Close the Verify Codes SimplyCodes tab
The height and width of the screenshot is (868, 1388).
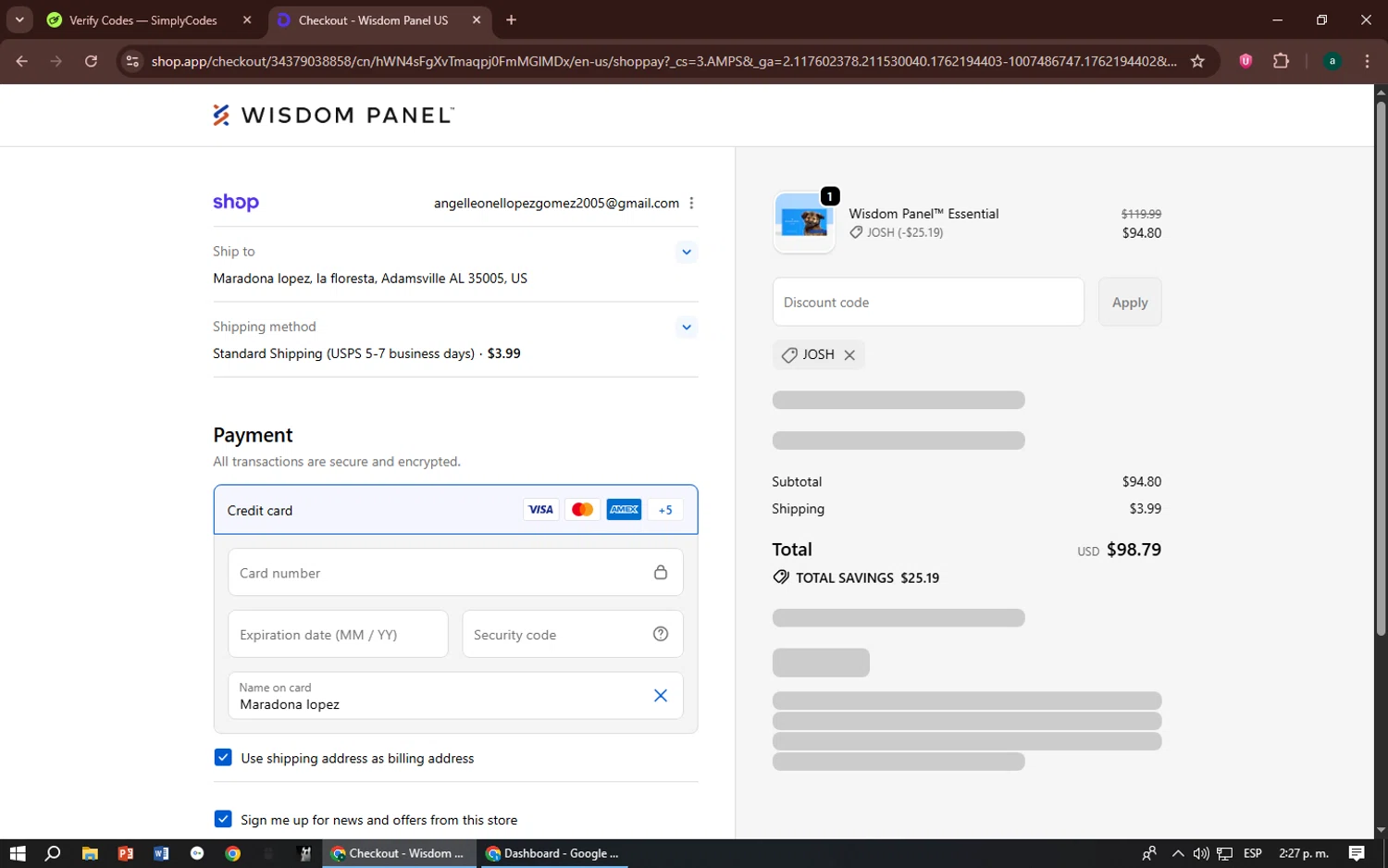coord(247,20)
